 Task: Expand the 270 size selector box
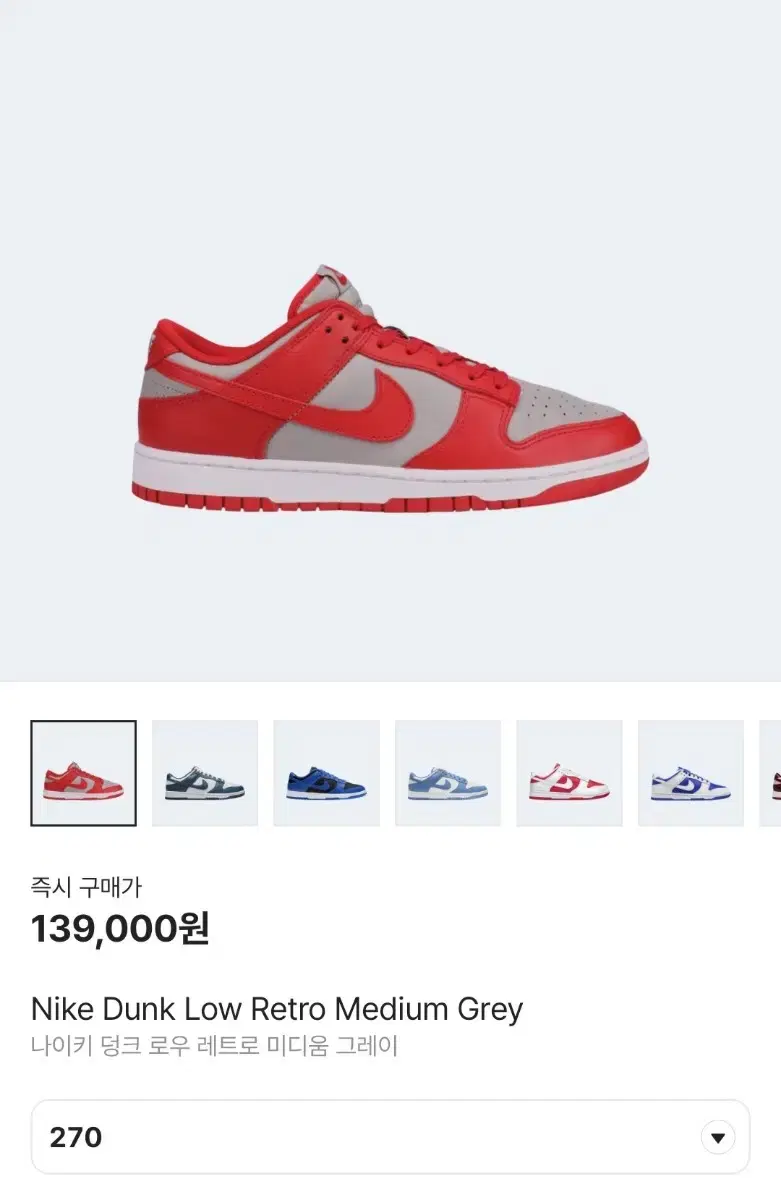pyautogui.click(x=390, y=1137)
